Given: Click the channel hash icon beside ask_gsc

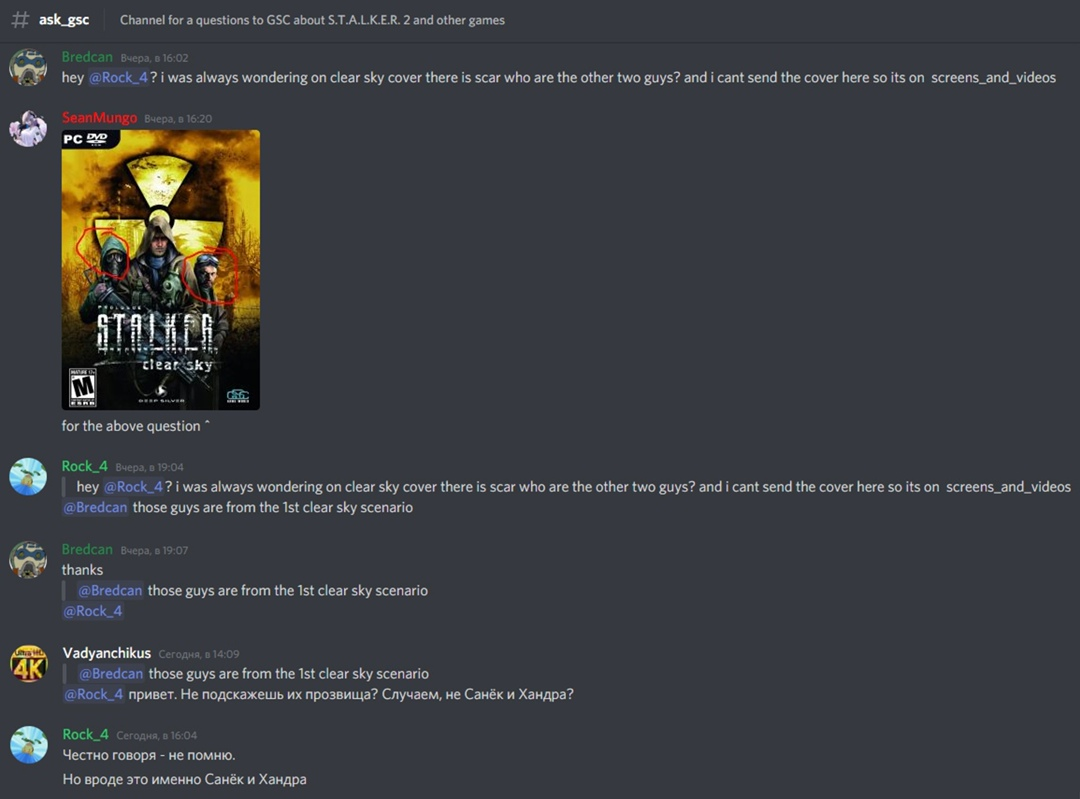Looking at the screenshot, I should pos(20,19).
